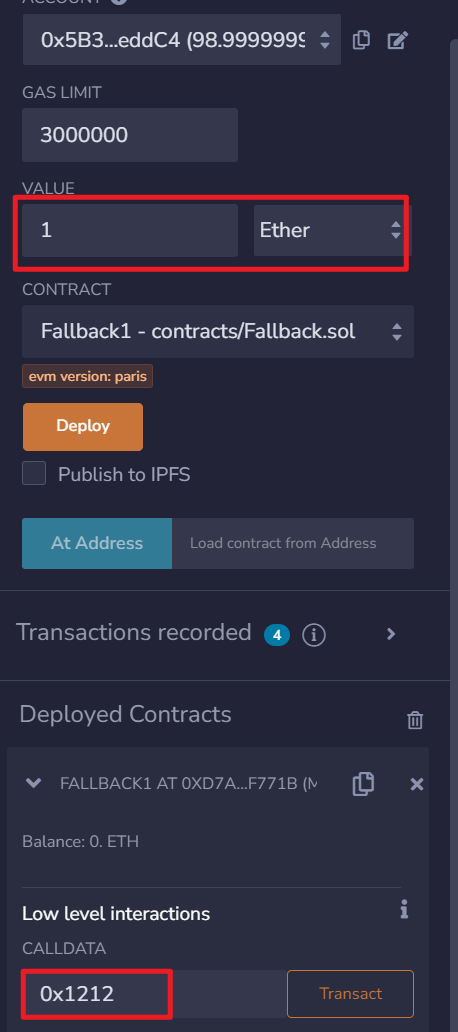The width and height of the screenshot is (458, 1032).
Task: Open the transactions recorded info icon
Action: tap(314, 634)
